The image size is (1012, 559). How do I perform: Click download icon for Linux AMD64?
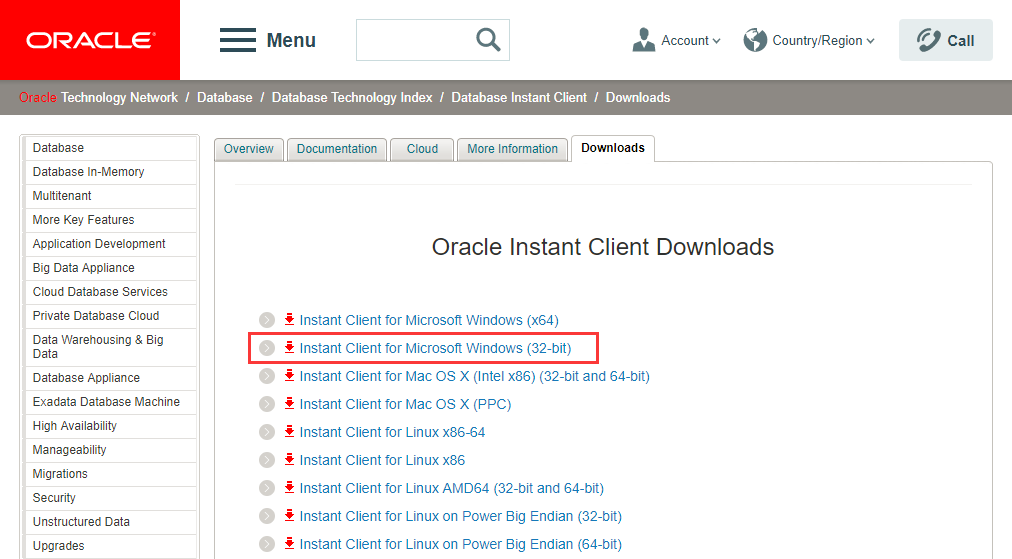click(x=289, y=487)
